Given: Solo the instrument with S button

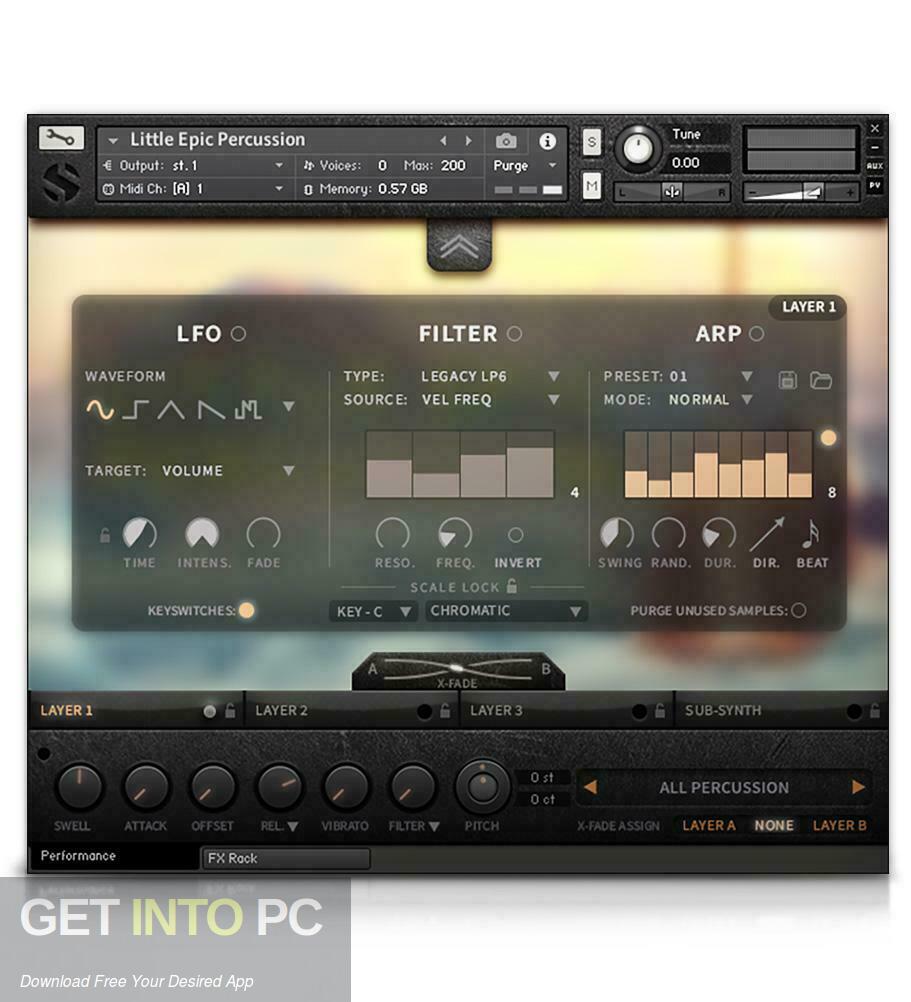Looking at the screenshot, I should click(592, 142).
